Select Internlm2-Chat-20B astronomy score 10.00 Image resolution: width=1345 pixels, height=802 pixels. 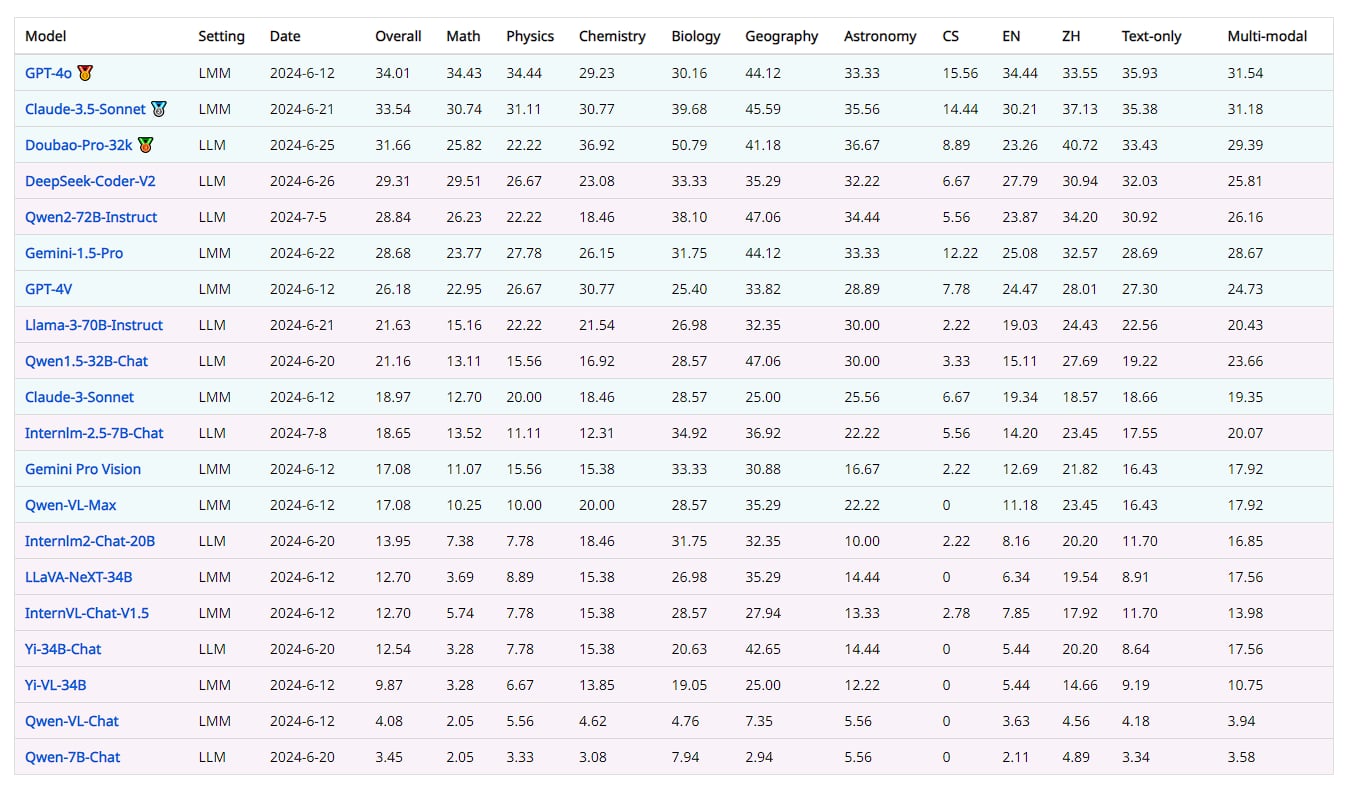[x=862, y=541]
